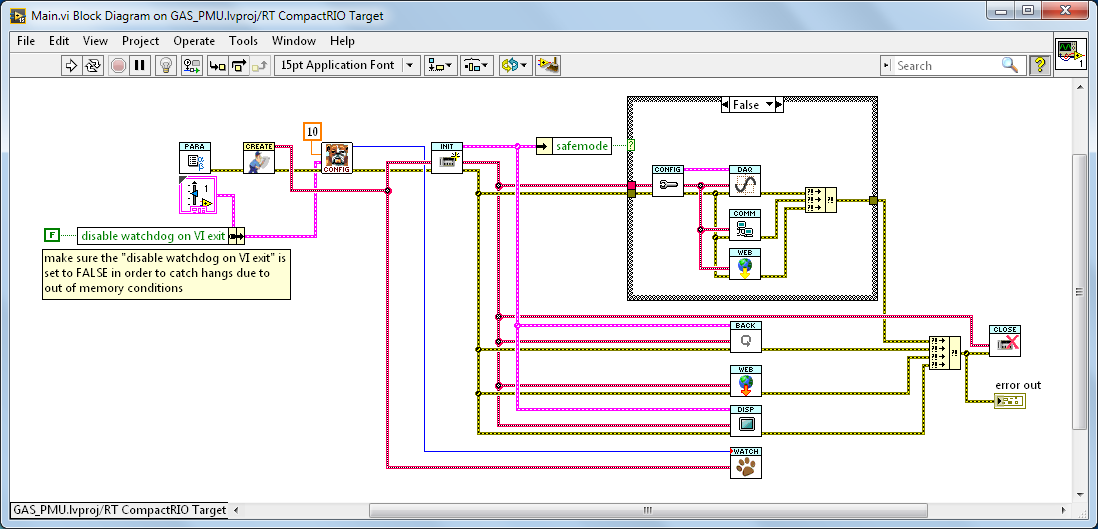This screenshot has width=1098, height=529.
Task: Click Run Continuously in the toolbar
Action: (x=93, y=65)
